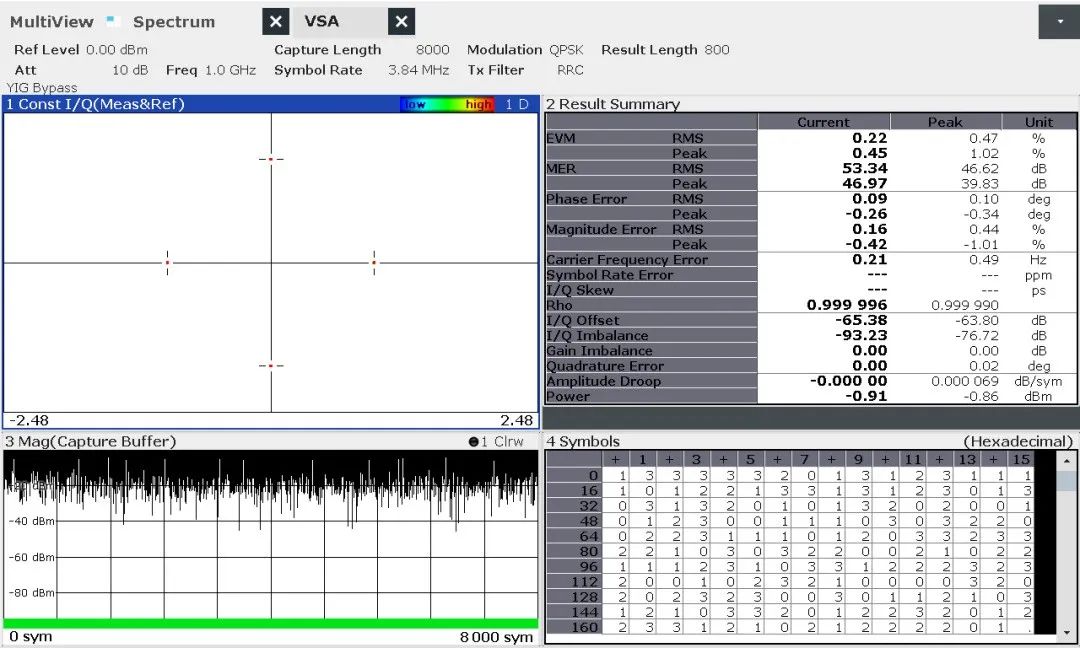Click the Peak column header

point(945,122)
